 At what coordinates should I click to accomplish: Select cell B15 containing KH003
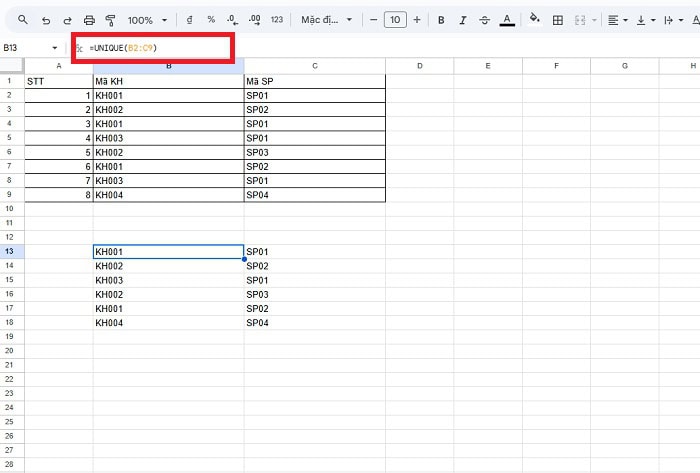pyautogui.click(x=168, y=280)
